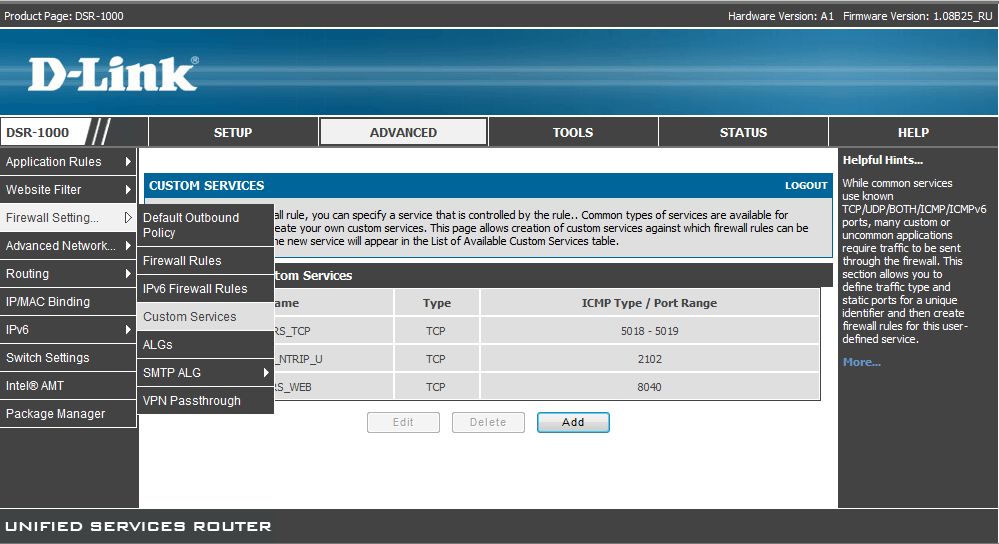Open Intel AMT page
This screenshot has height=544, width=999.
(x=68, y=386)
